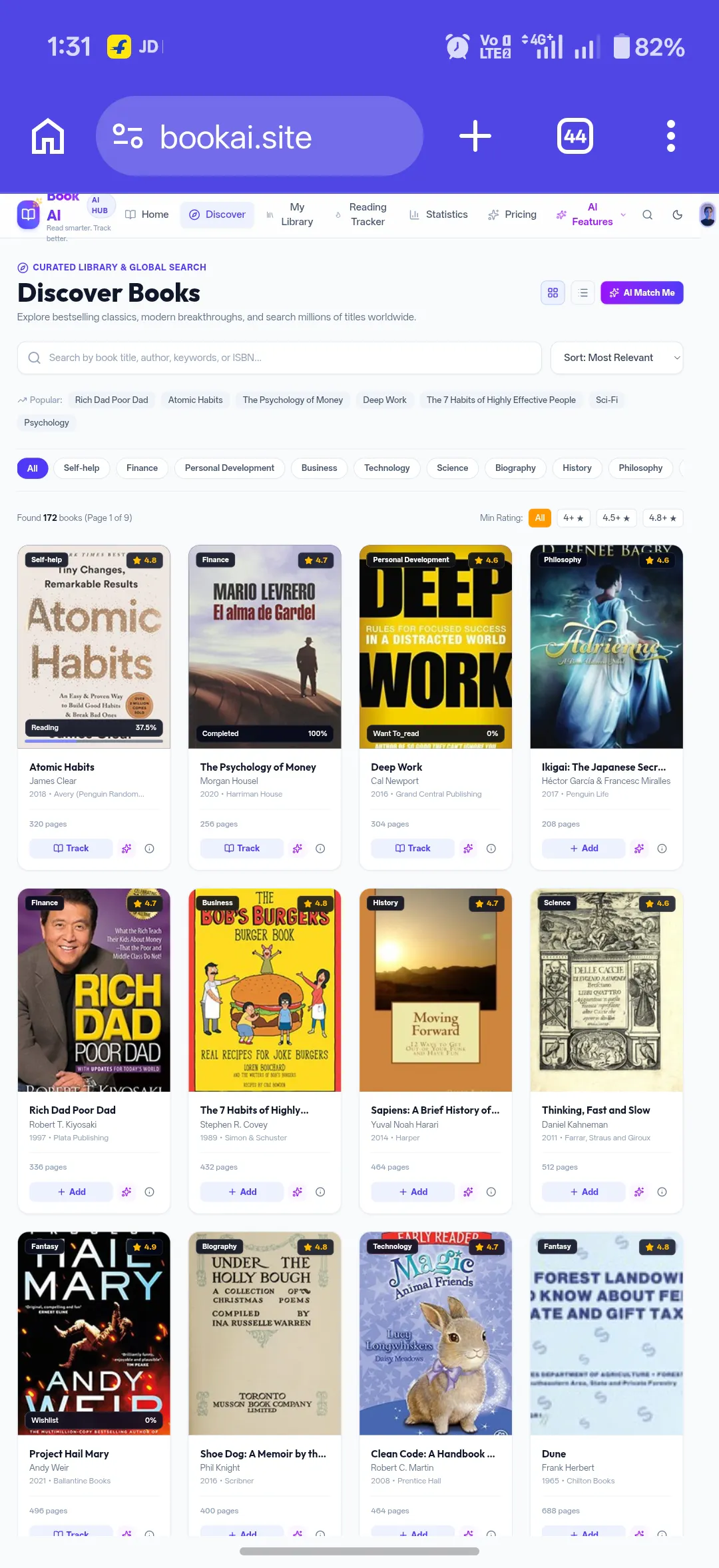The width and height of the screenshot is (719, 1568).
Task: Filter by Biography category
Action: point(515,468)
